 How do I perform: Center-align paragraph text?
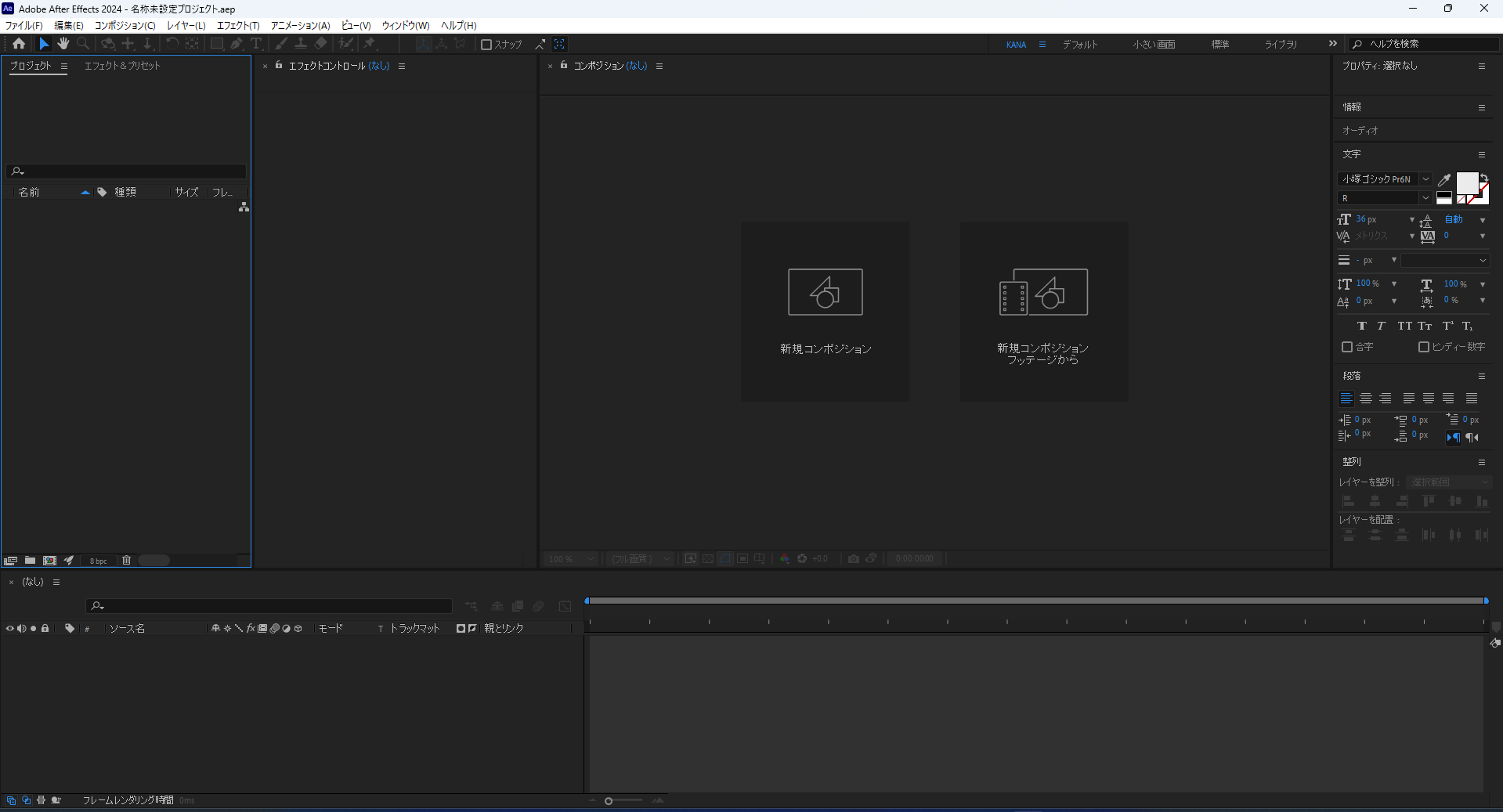point(1366,399)
